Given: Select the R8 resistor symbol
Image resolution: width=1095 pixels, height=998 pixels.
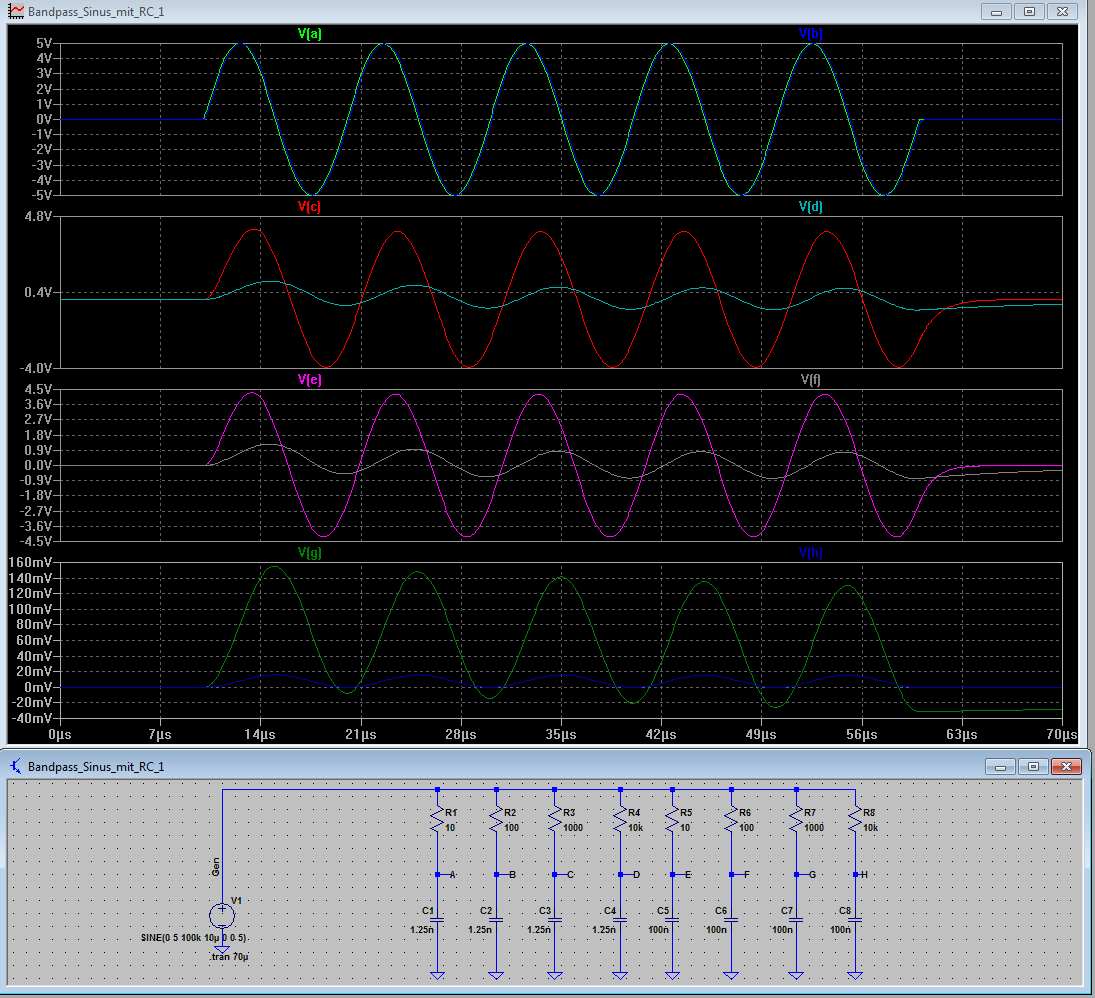Looking at the screenshot, I should 855,821.
